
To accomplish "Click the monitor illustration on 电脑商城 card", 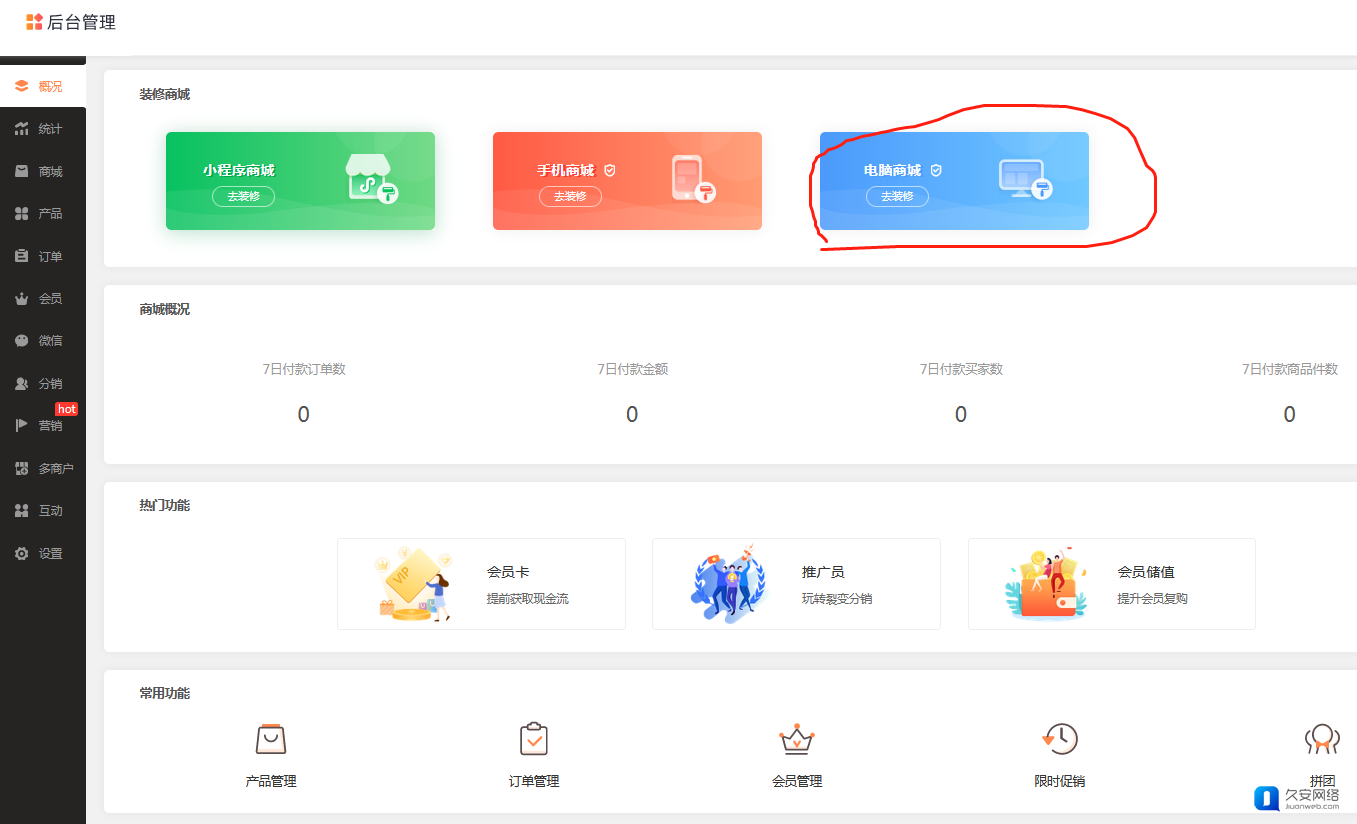I will pos(1025,179).
